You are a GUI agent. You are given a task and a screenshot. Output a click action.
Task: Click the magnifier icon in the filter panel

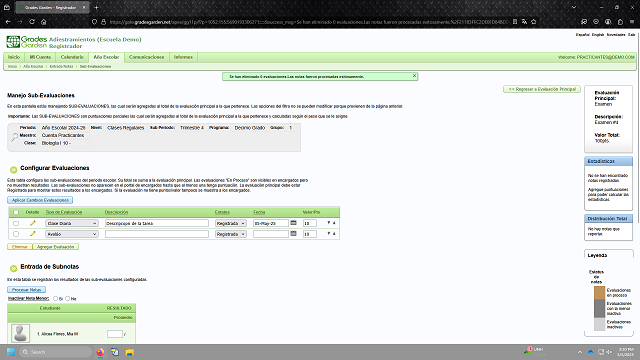pos(15,137)
